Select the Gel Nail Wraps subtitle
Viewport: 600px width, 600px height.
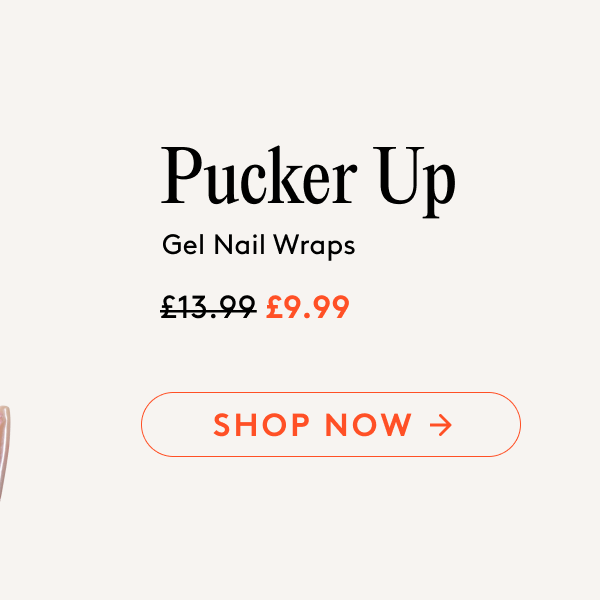tap(258, 245)
